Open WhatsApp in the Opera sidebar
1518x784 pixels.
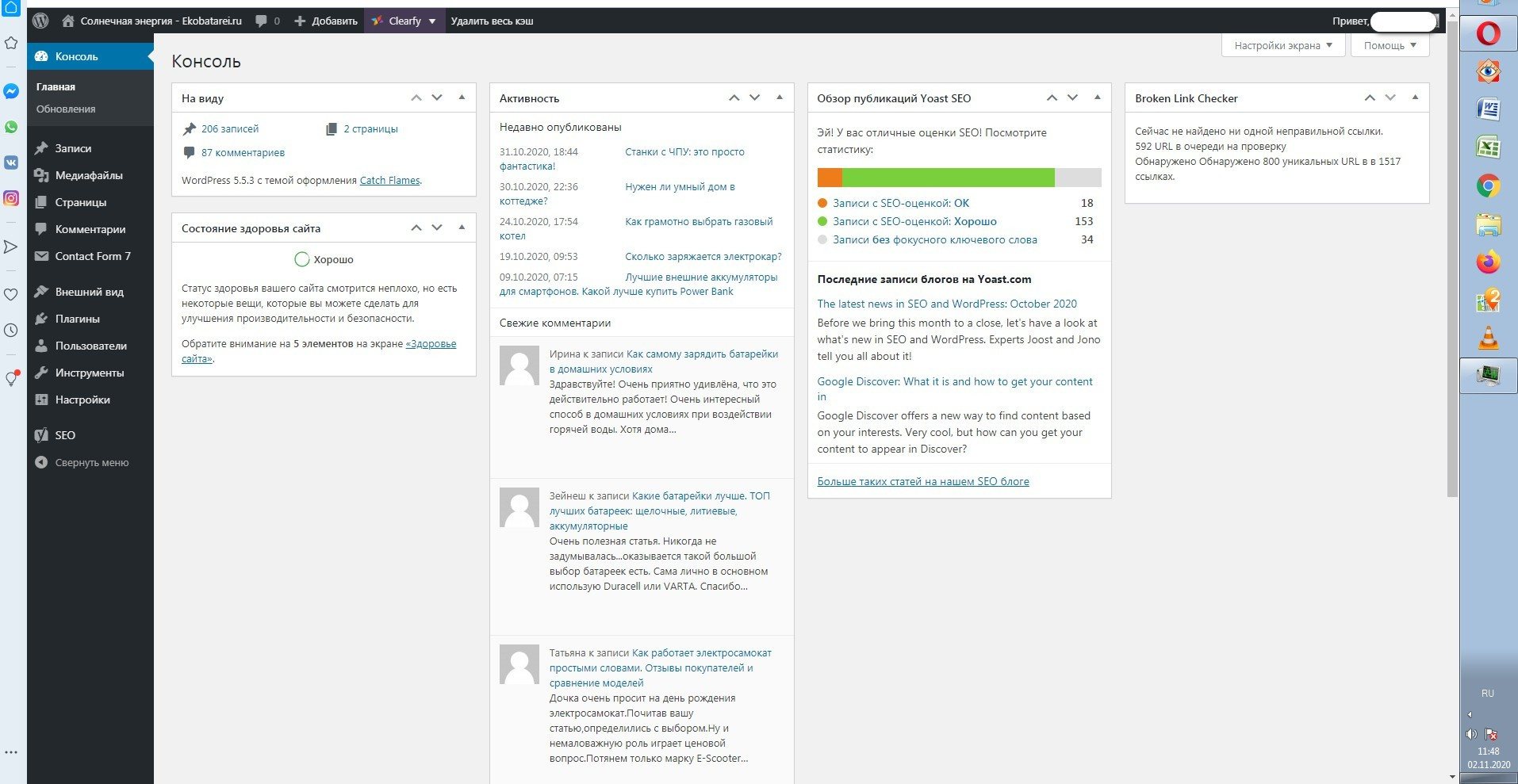pyautogui.click(x=11, y=127)
